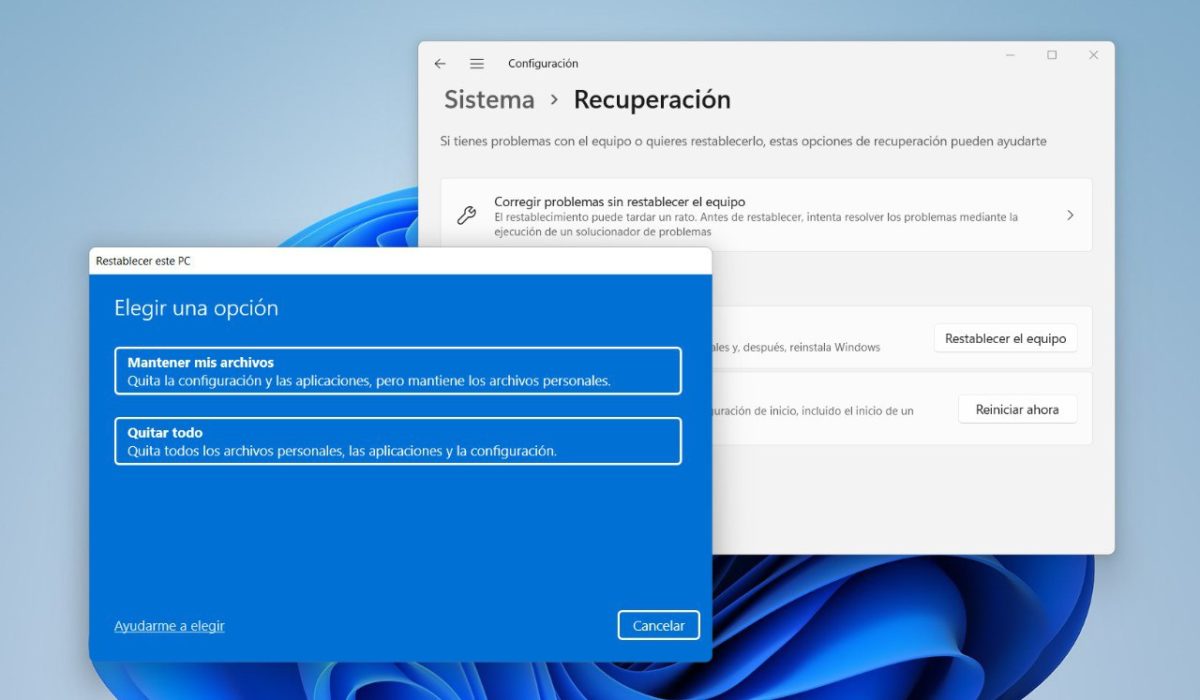Close the Configuración window
The width and height of the screenshot is (1200, 700).
click(1093, 55)
